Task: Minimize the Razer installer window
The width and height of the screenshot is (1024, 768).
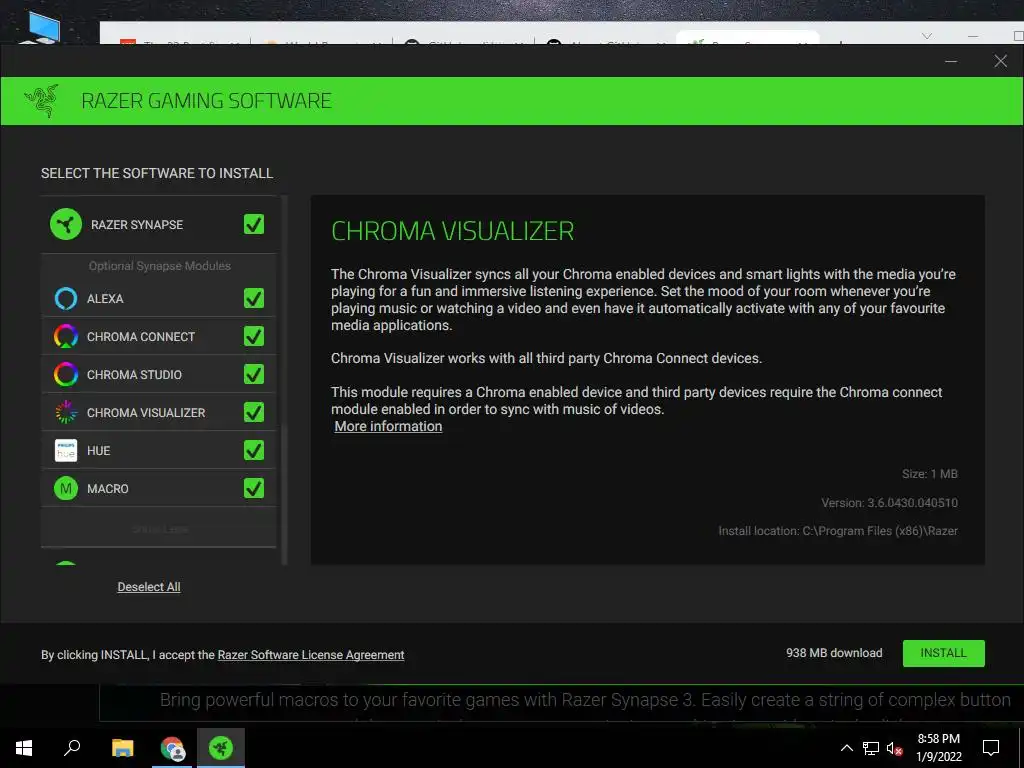Action: click(x=951, y=61)
